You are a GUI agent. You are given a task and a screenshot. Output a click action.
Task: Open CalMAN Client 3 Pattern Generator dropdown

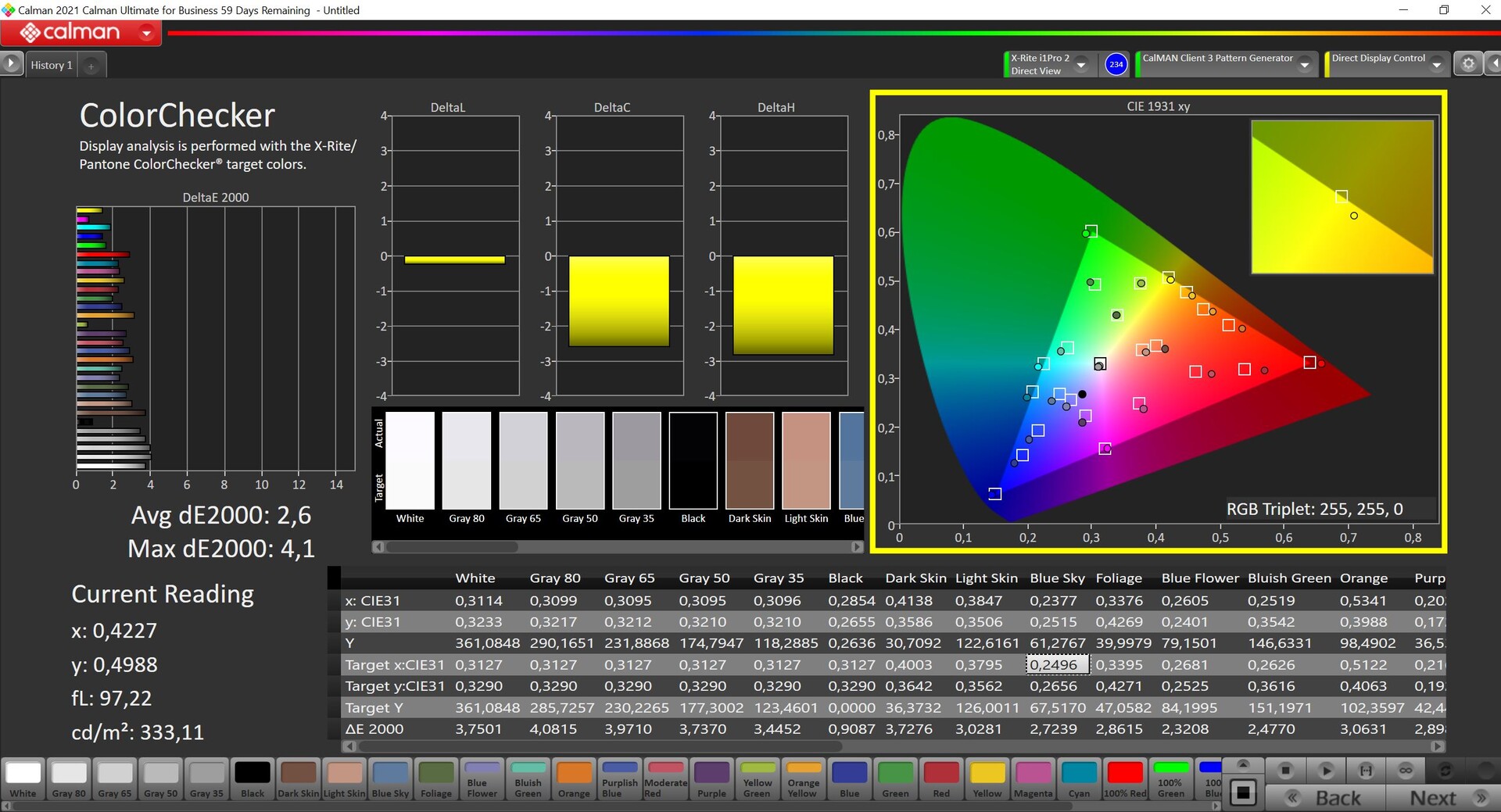tap(1304, 65)
